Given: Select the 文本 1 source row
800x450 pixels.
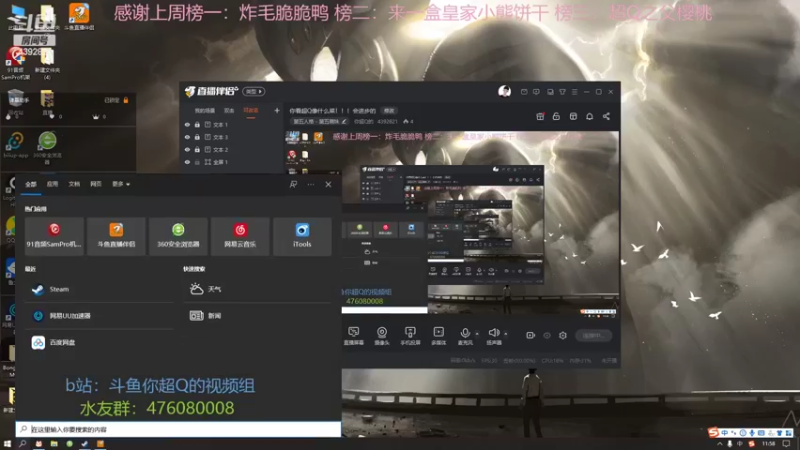Looking at the screenshot, I should 232,124.
